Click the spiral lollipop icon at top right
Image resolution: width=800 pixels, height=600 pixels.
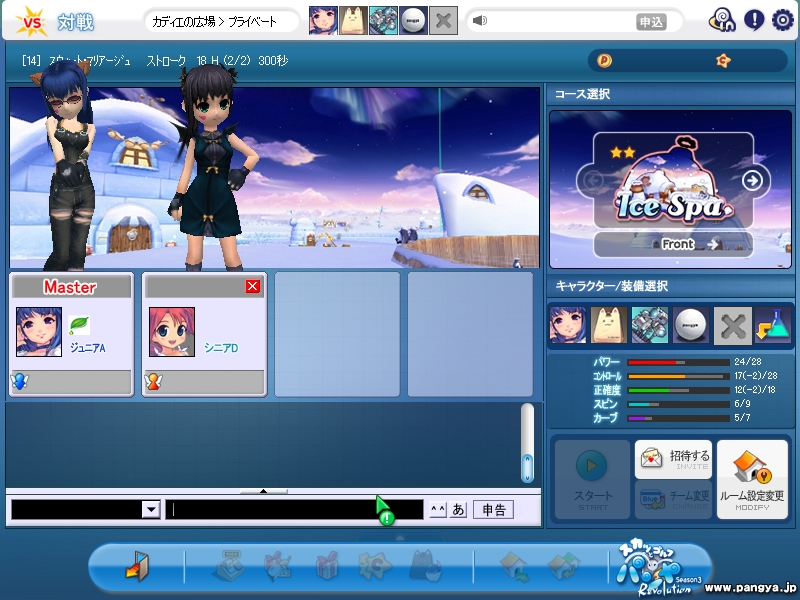coord(722,20)
